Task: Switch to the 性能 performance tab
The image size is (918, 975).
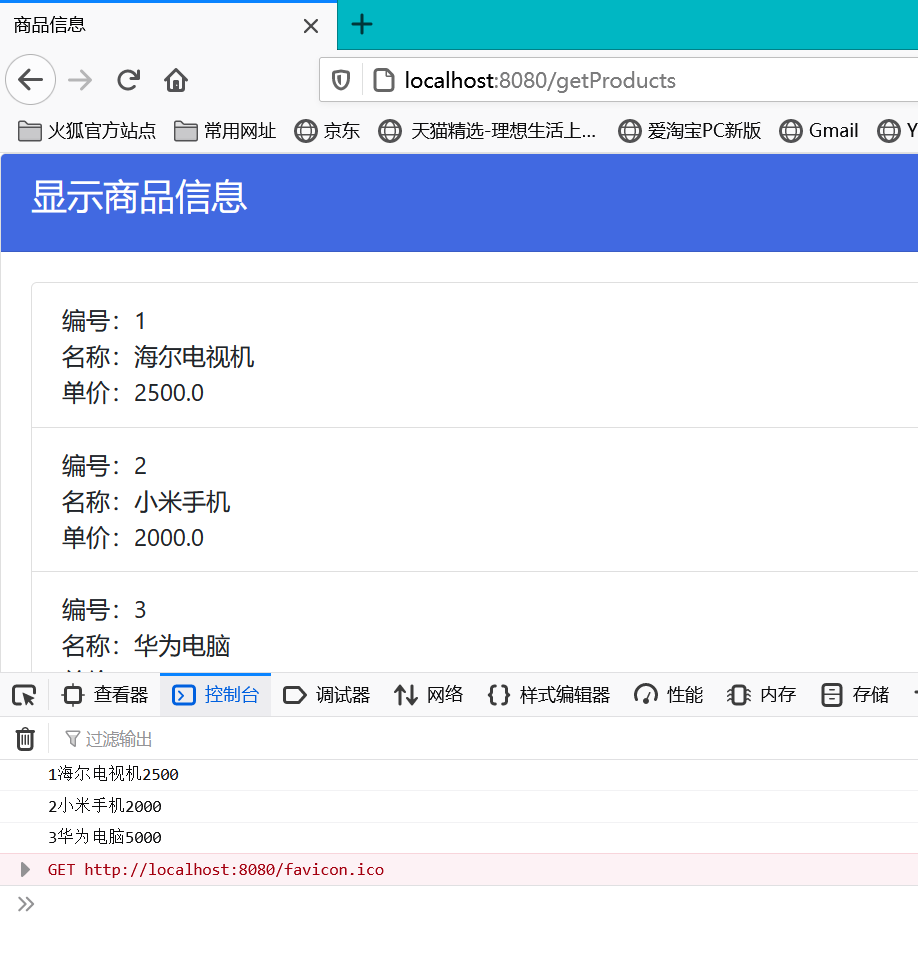Action: tap(669, 695)
